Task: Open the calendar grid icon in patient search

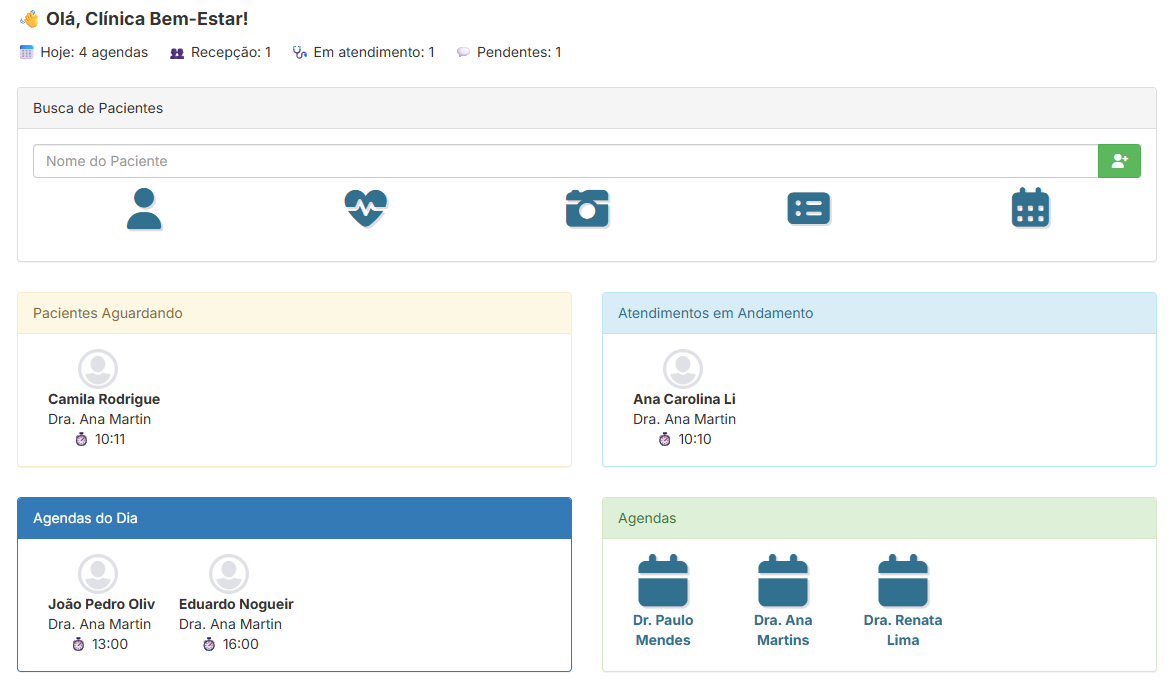Action: (1030, 207)
